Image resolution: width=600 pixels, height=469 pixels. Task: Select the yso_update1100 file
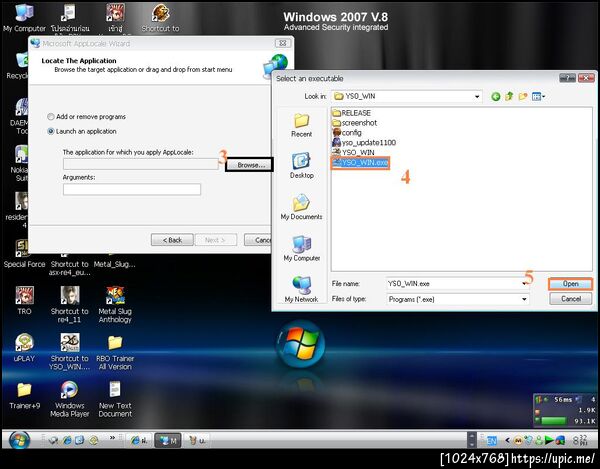coord(364,142)
